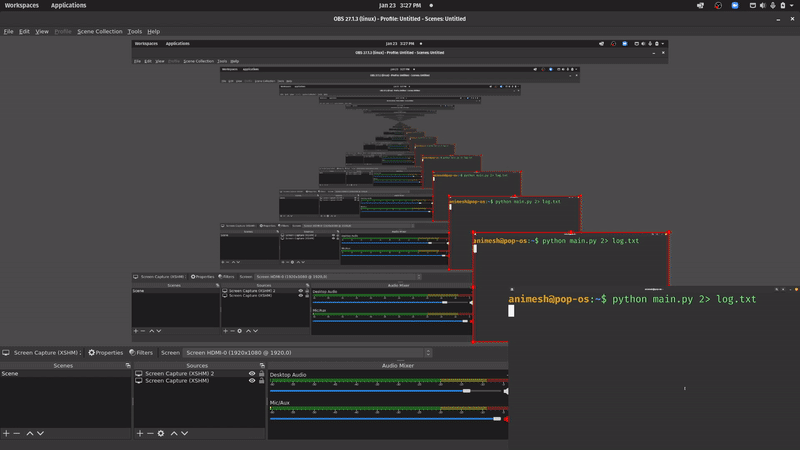The height and width of the screenshot is (450, 800).
Task: Open the Screen HDMI-0 dropdown
Action: tap(307, 353)
